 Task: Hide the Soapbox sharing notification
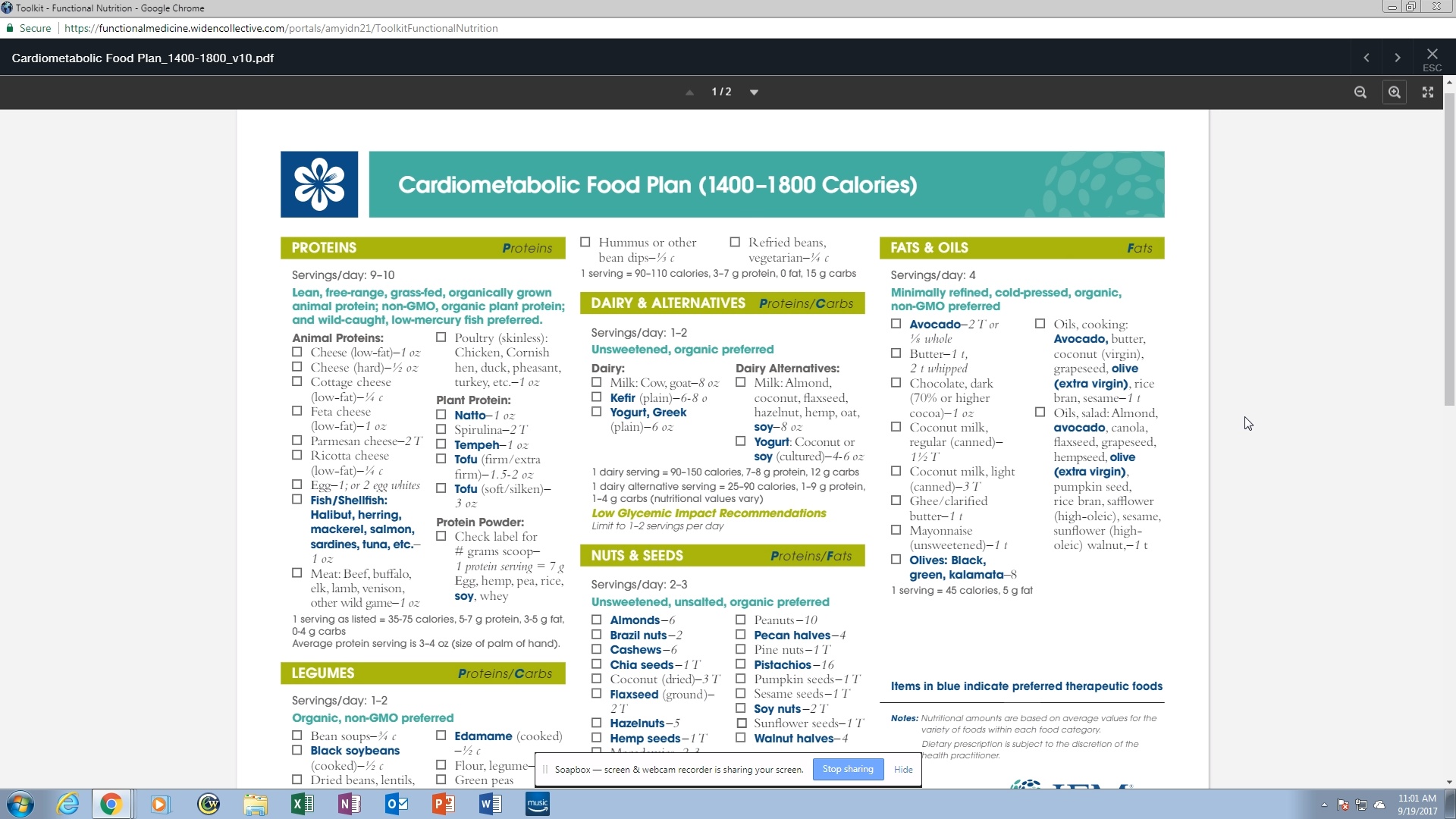point(903,769)
